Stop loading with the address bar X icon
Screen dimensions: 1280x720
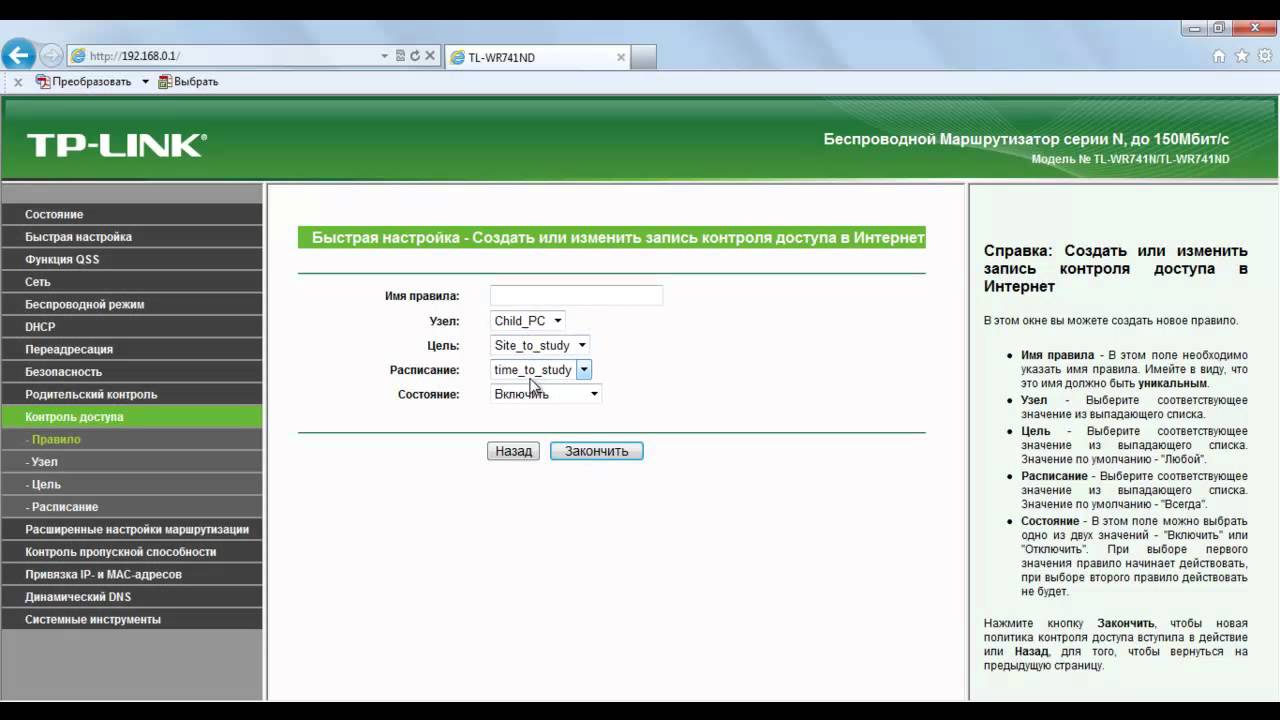tap(430, 56)
